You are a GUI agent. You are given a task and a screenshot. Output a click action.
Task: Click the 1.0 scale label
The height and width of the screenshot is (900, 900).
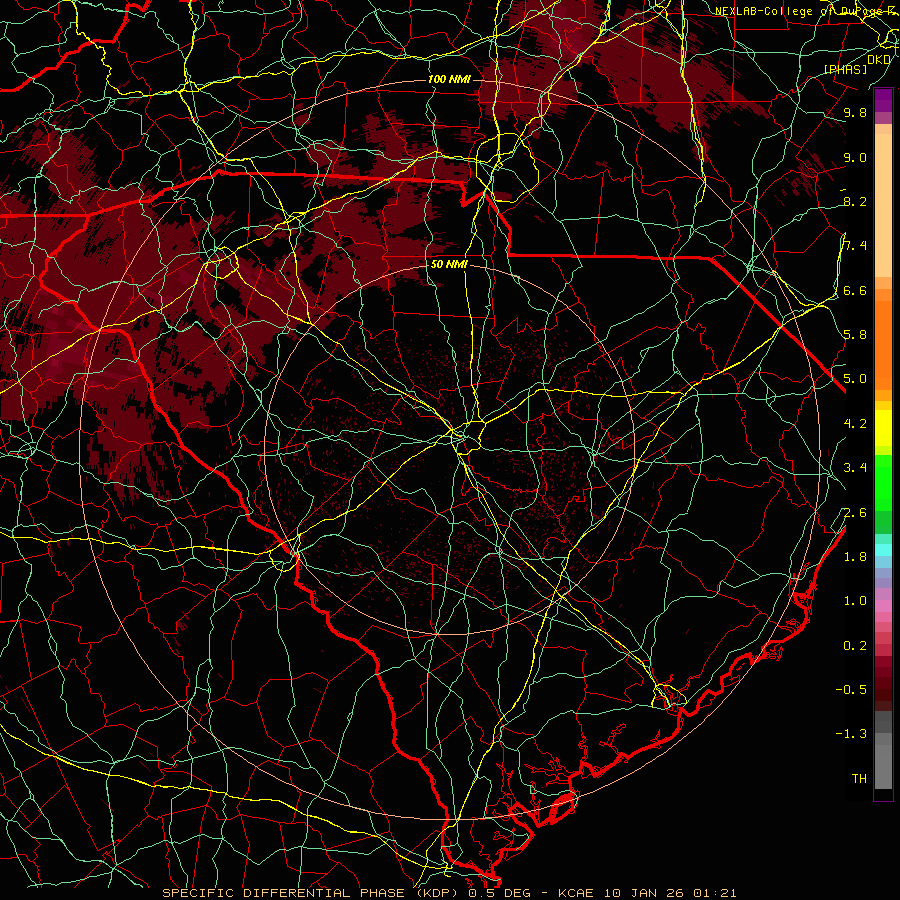point(855,601)
